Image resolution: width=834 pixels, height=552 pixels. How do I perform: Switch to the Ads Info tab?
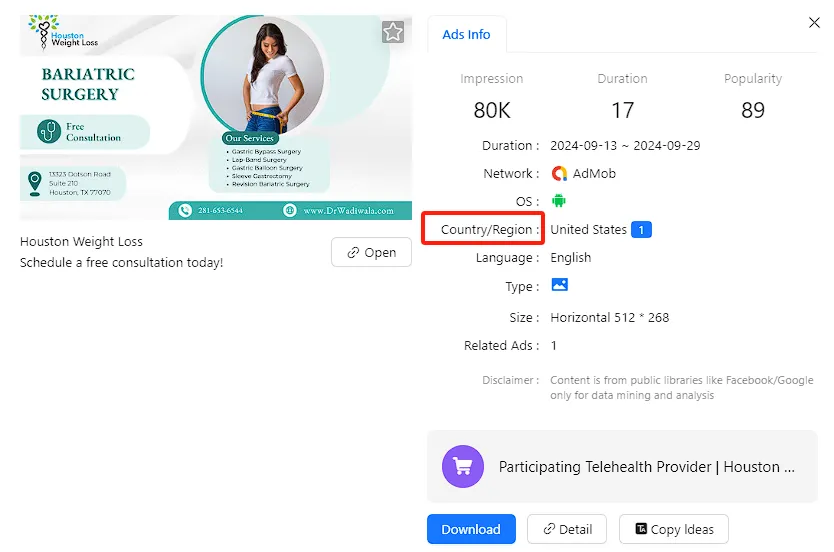click(466, 34)
